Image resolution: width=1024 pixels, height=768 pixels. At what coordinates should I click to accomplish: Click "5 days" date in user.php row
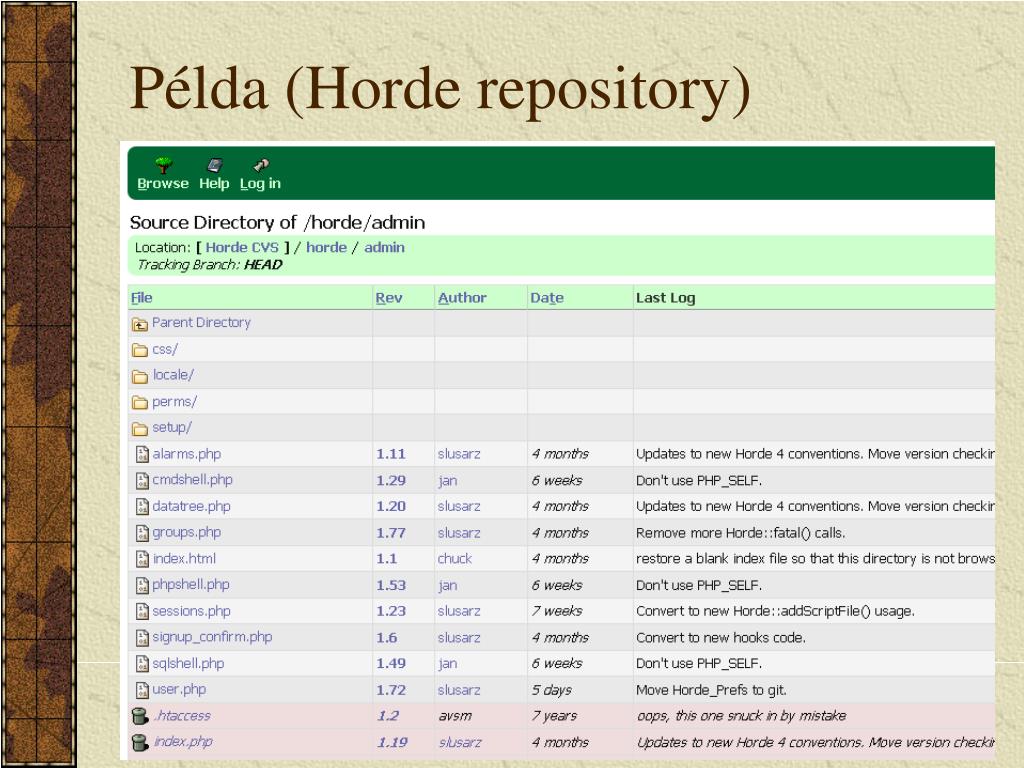(552, 690)
